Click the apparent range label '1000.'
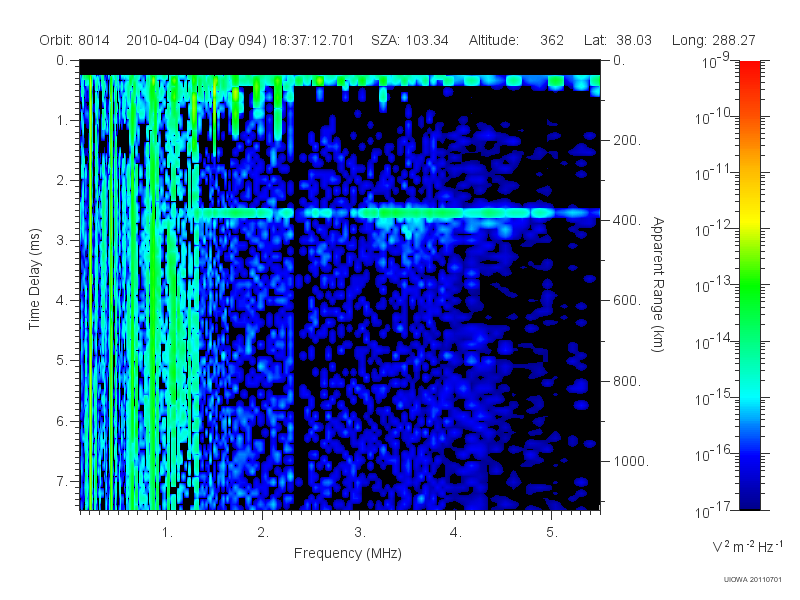The width and height of the screenshot is (800, 600). (x=631, y=461)
